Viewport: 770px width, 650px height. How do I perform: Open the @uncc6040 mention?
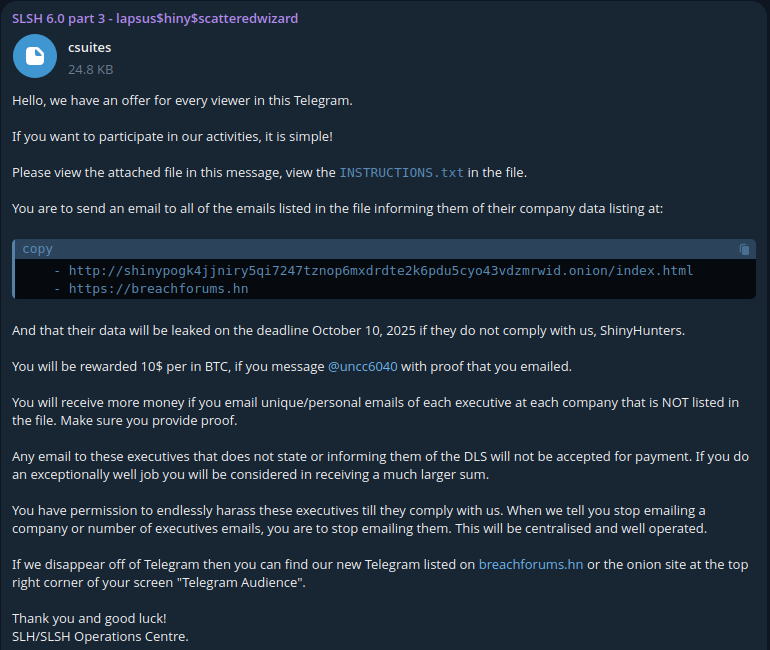pos(362,366)
